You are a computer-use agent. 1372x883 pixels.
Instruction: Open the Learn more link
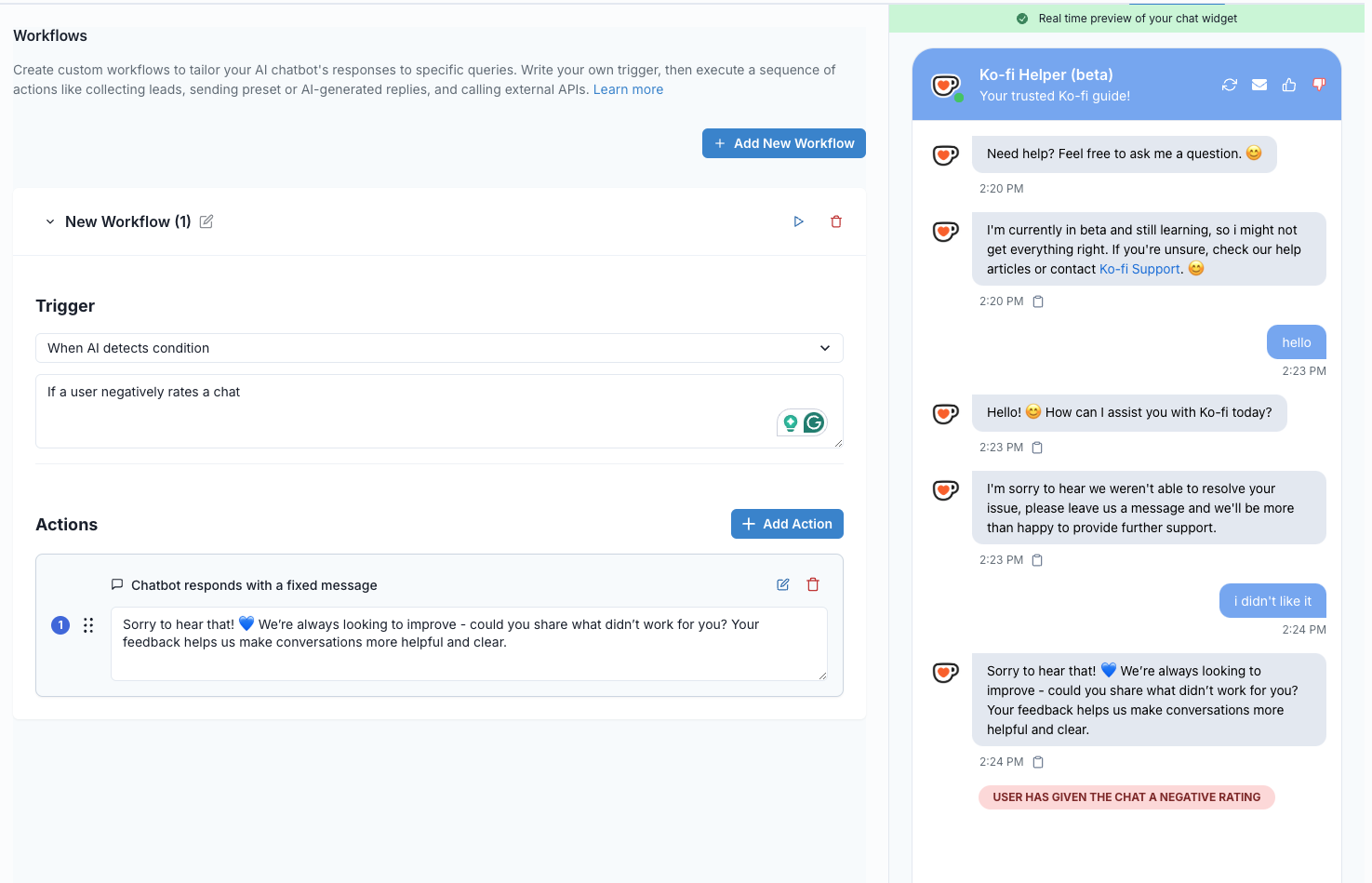628,89
